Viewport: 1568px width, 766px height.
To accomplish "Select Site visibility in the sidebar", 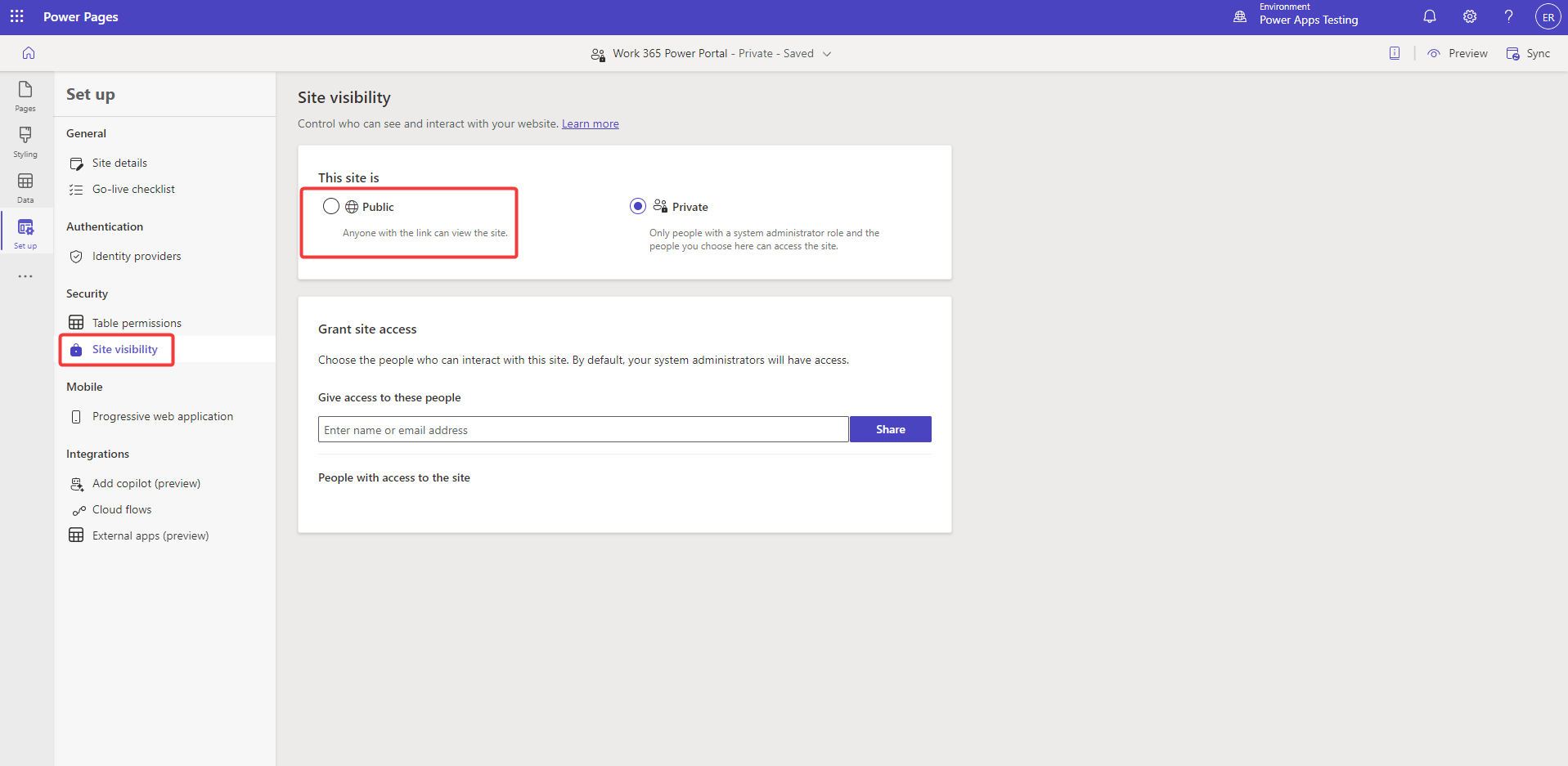I will pos(124,349).
